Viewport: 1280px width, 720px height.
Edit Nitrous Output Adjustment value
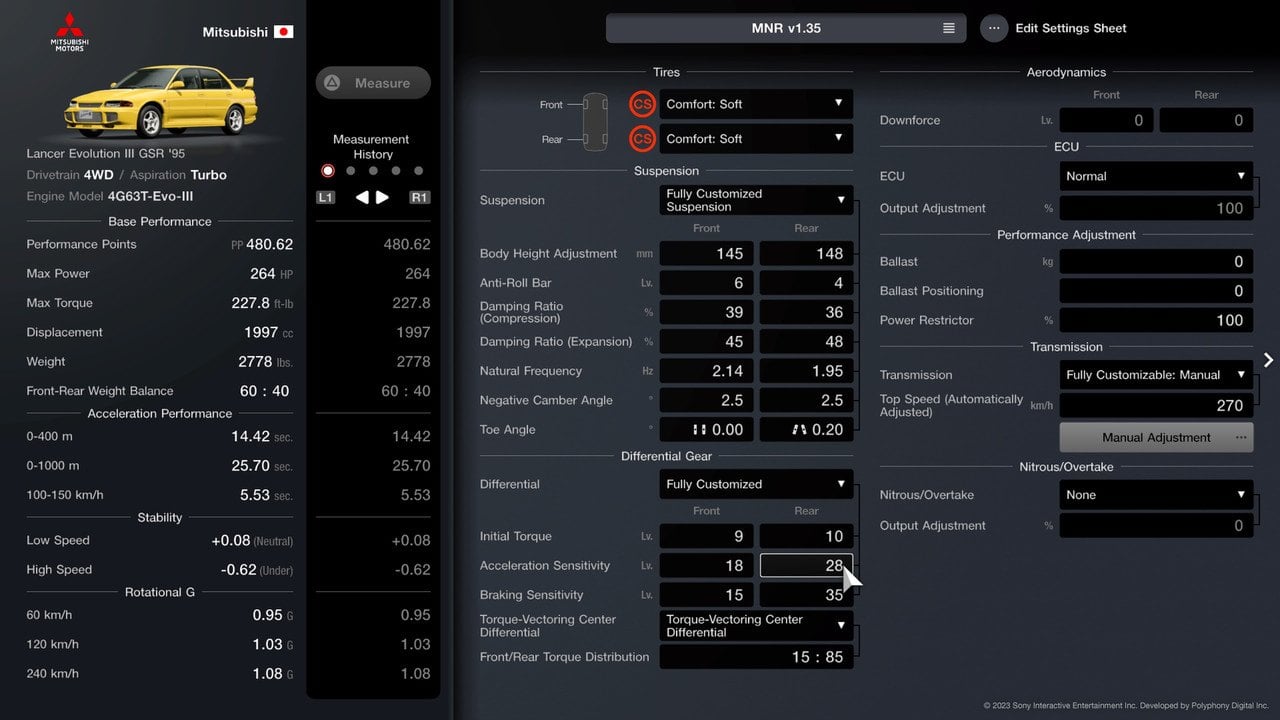[x=1156, y=526]
